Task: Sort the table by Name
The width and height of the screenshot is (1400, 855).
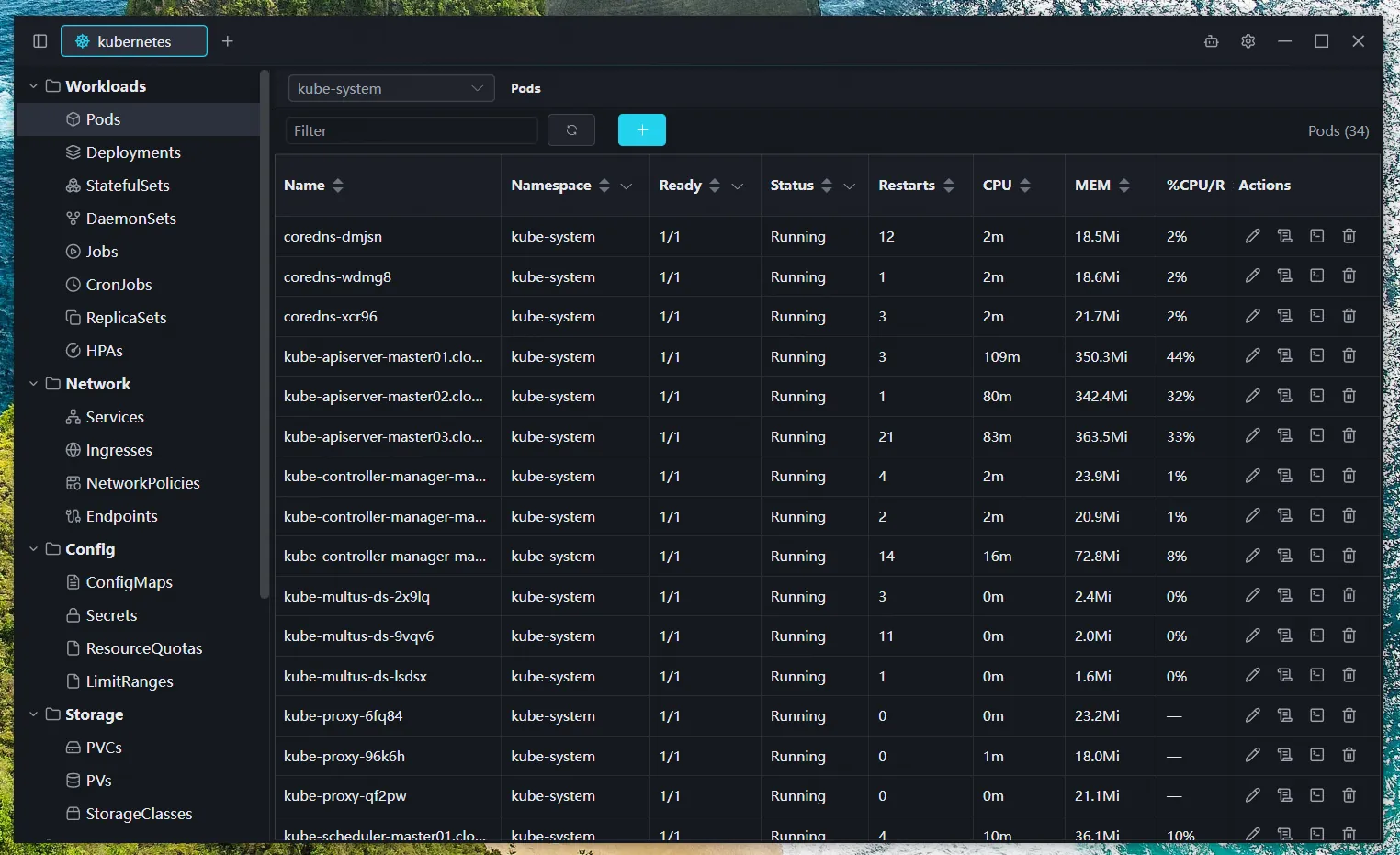Action: tap(338, 186)
